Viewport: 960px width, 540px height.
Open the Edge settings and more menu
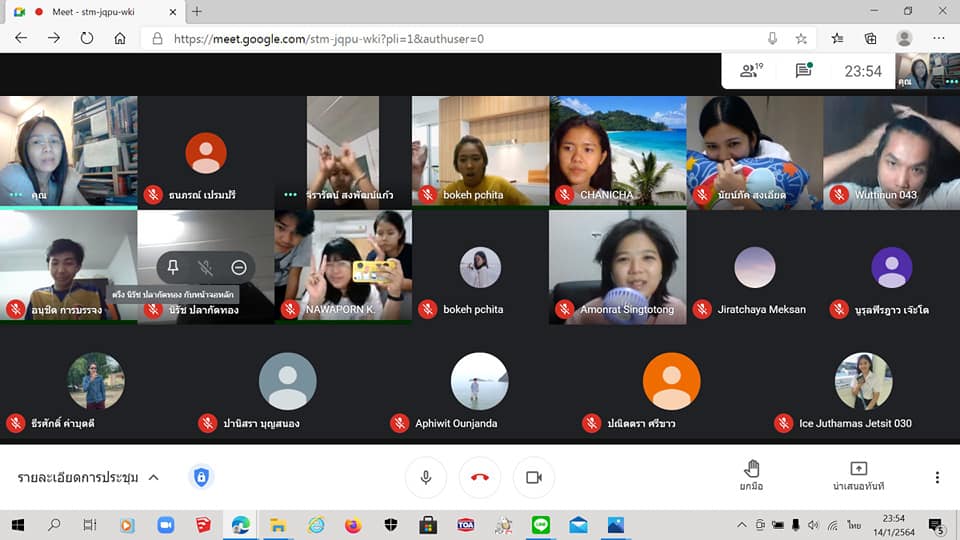(938, 38)
